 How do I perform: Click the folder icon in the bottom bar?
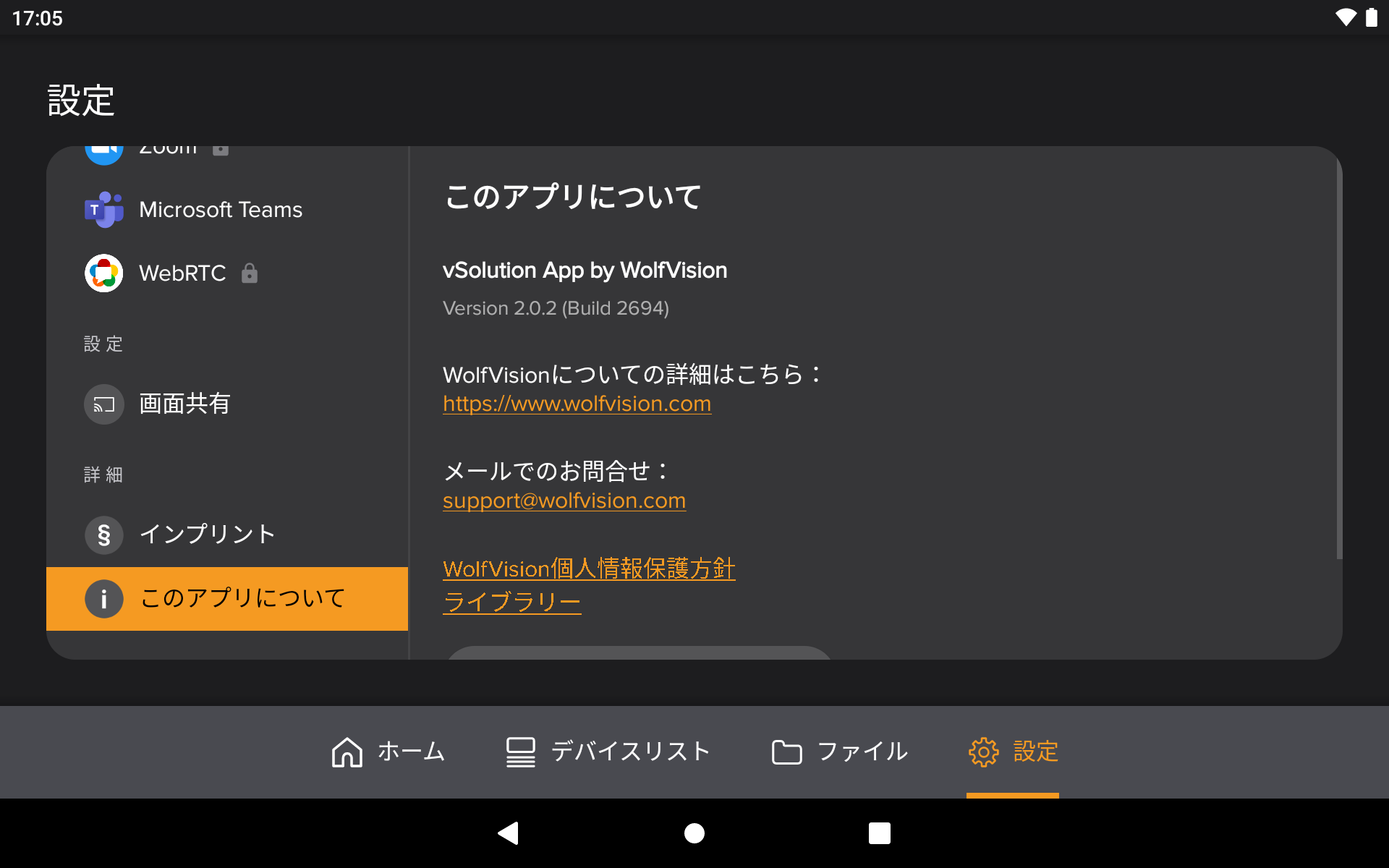pos(787,752)
